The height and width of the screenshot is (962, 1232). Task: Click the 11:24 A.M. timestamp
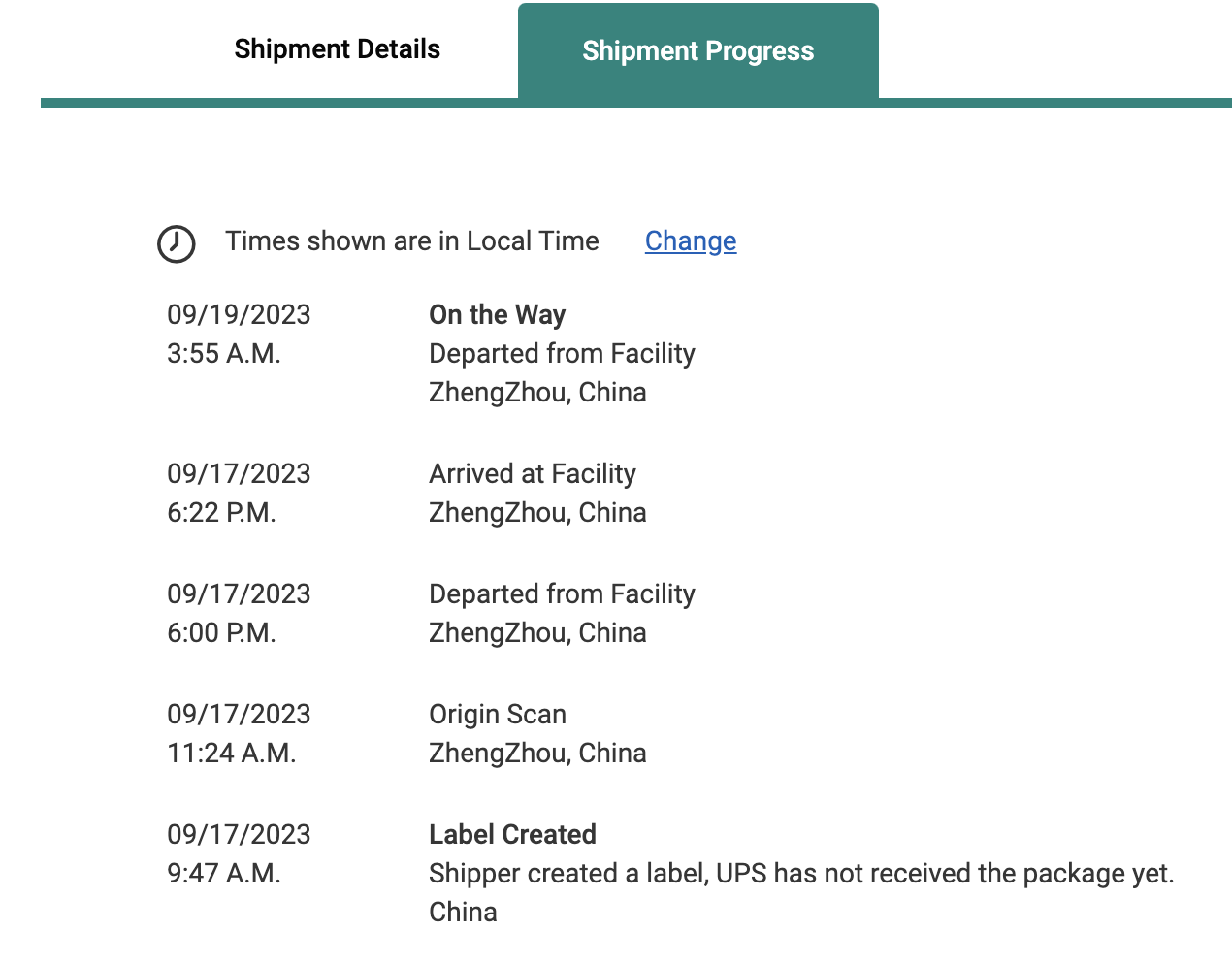point(232,754)
